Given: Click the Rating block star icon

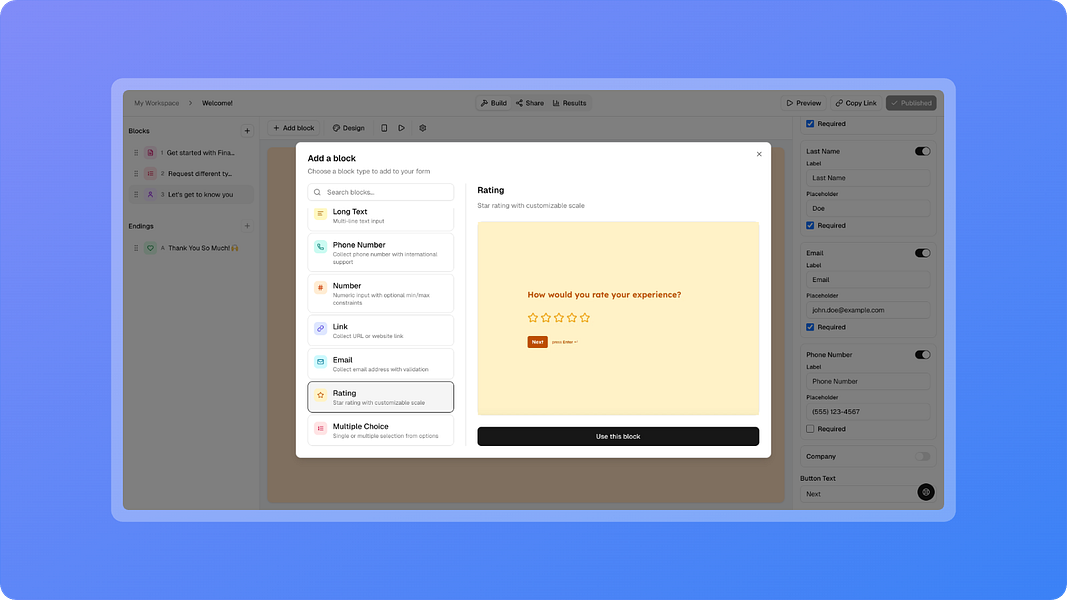Looking at the screenshot, I should [x=321, y=395].
